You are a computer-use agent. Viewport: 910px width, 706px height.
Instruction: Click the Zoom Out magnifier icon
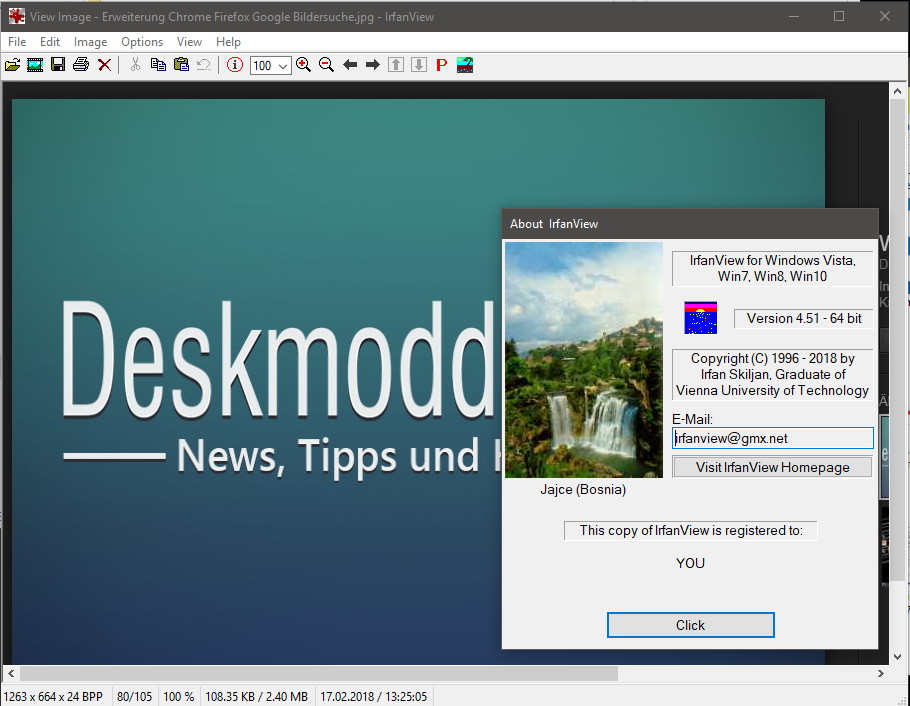[x=326, y=64]
